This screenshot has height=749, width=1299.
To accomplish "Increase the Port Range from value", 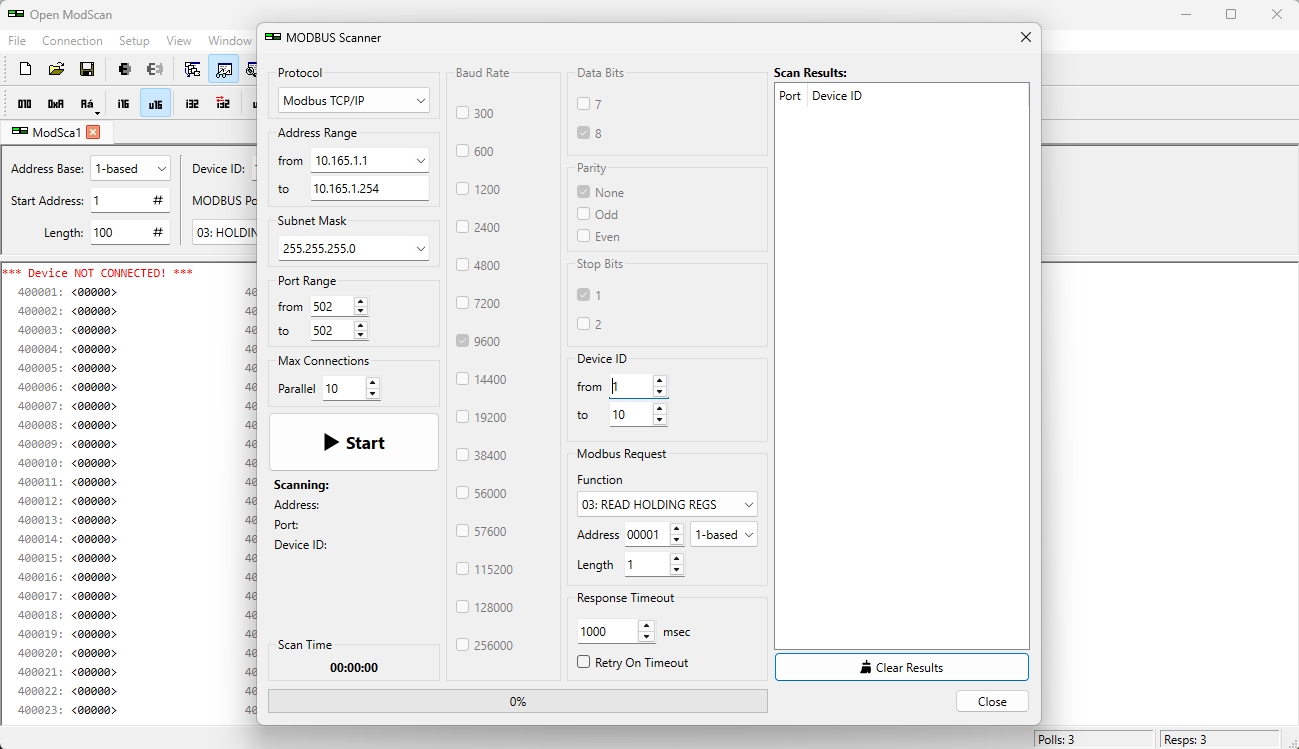I will tap(361, 302).
